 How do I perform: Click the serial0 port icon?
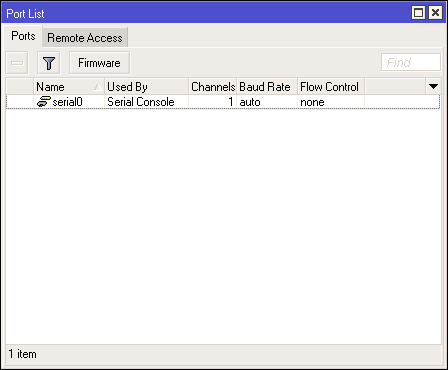coord(43,102)
